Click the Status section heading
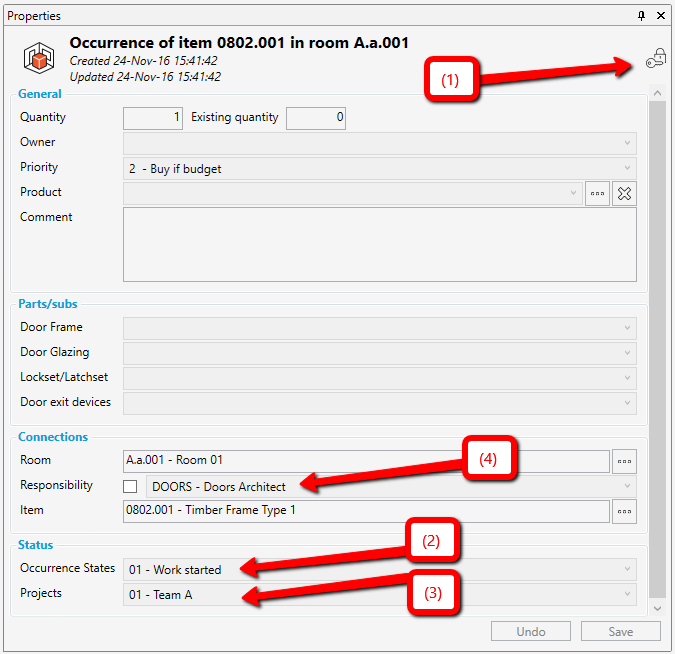 coord(35,545)
